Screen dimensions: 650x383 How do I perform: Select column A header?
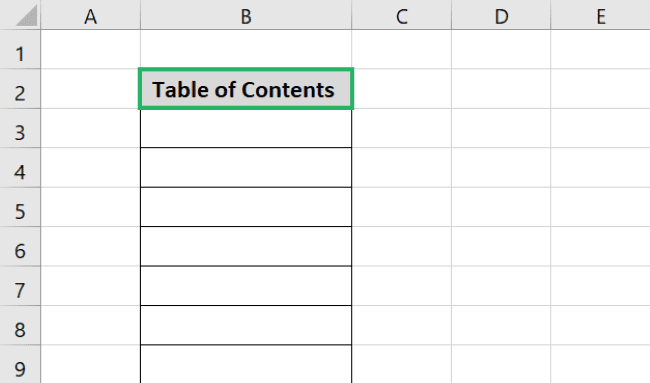90,15
